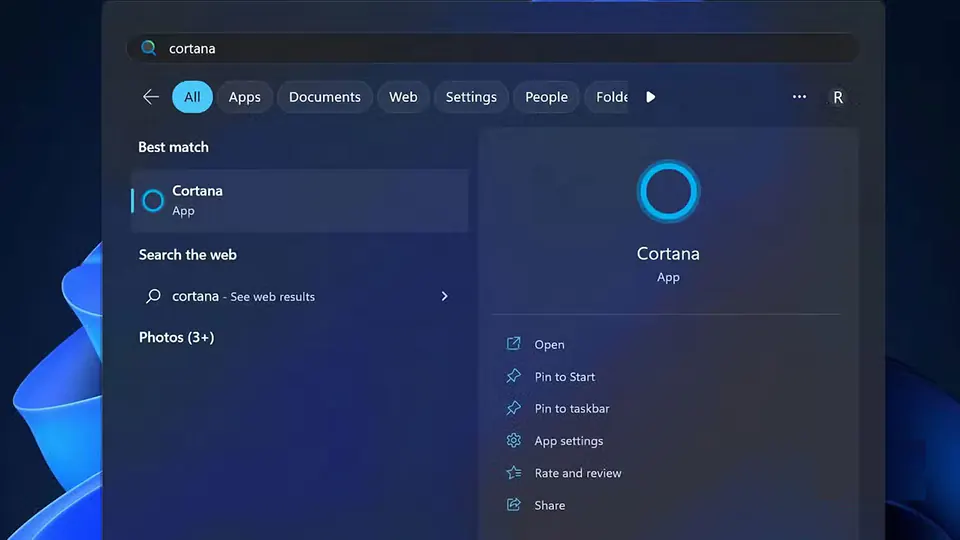
Task: Click the Share icon in actions list
Action: point(514,505)
